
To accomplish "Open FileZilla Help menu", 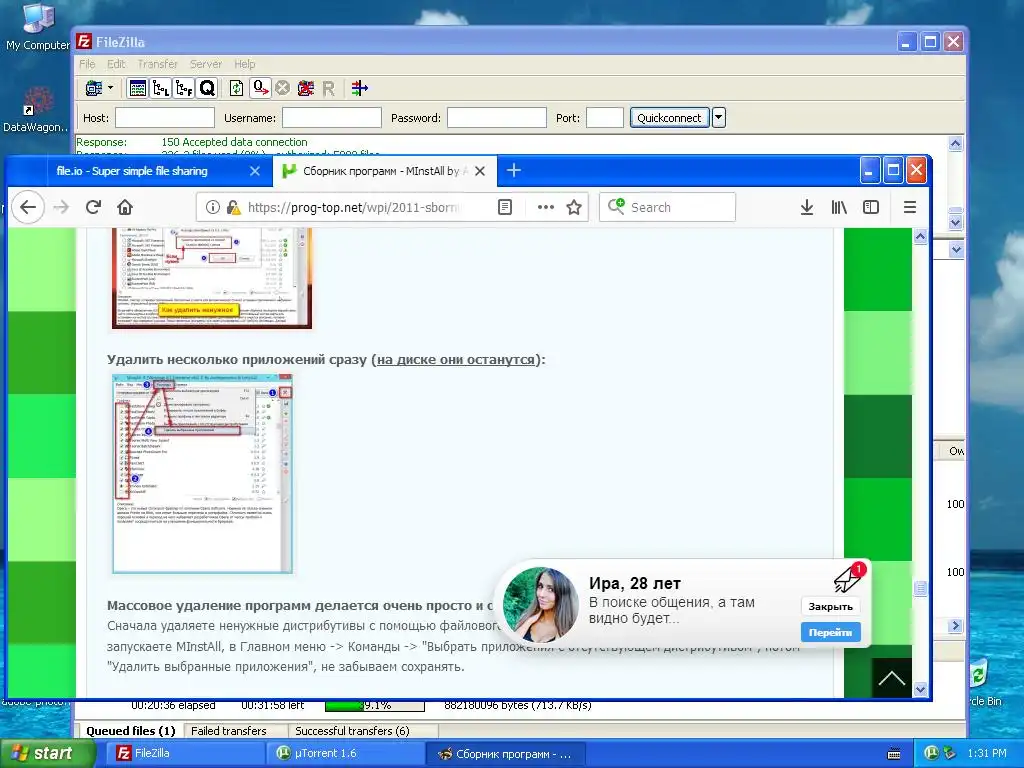I will (x=245, y=64).
